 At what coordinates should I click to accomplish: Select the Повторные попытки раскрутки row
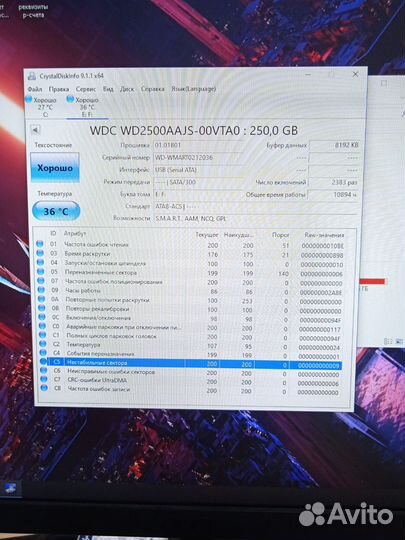(x=190, y=301)
